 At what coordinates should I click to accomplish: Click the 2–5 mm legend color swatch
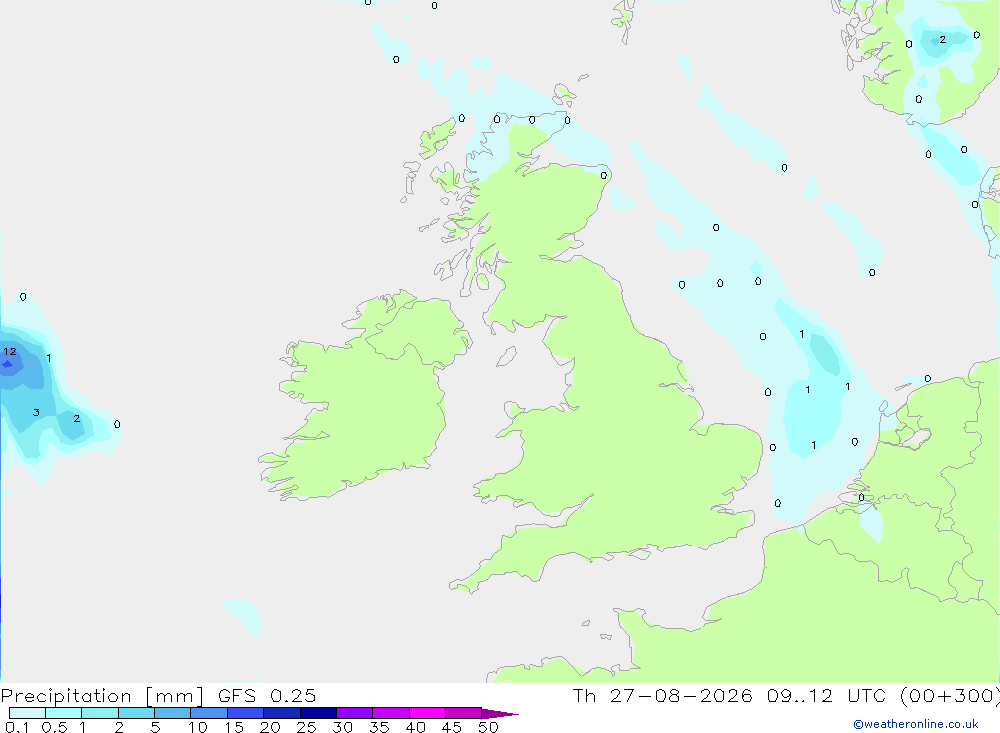(136, 713)
